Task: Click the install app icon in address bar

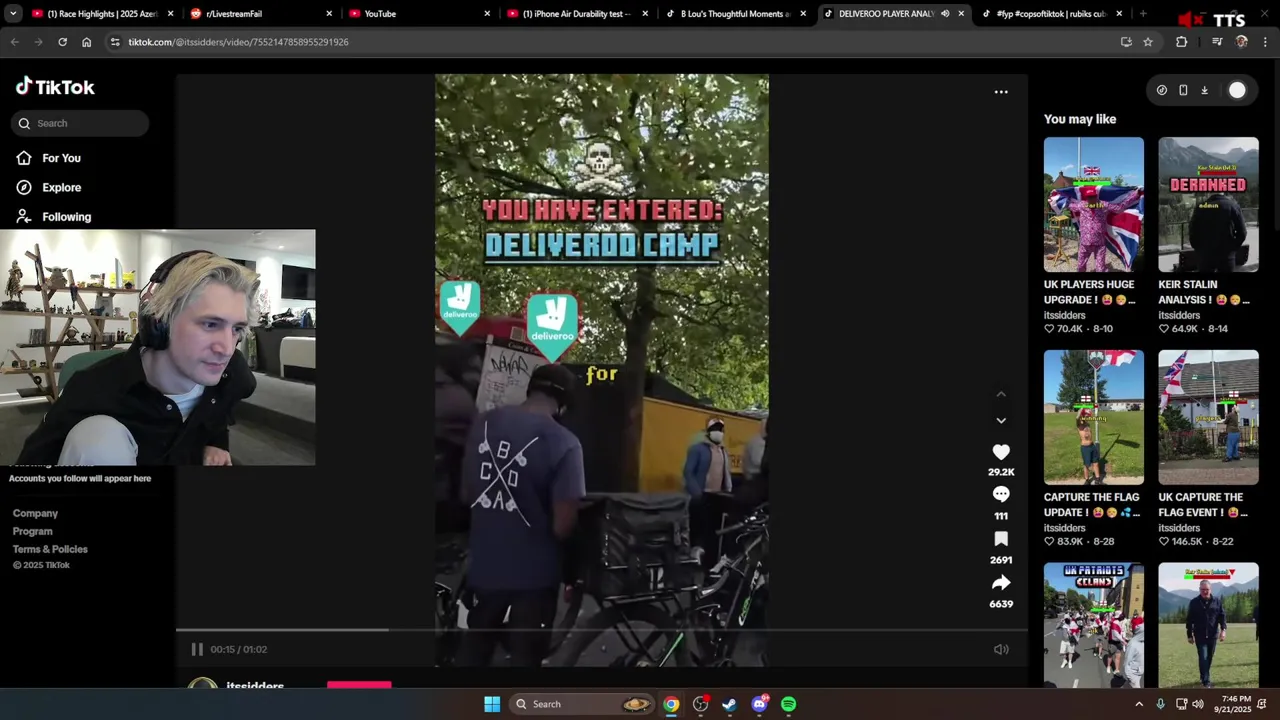Action: pos(1126,42)
